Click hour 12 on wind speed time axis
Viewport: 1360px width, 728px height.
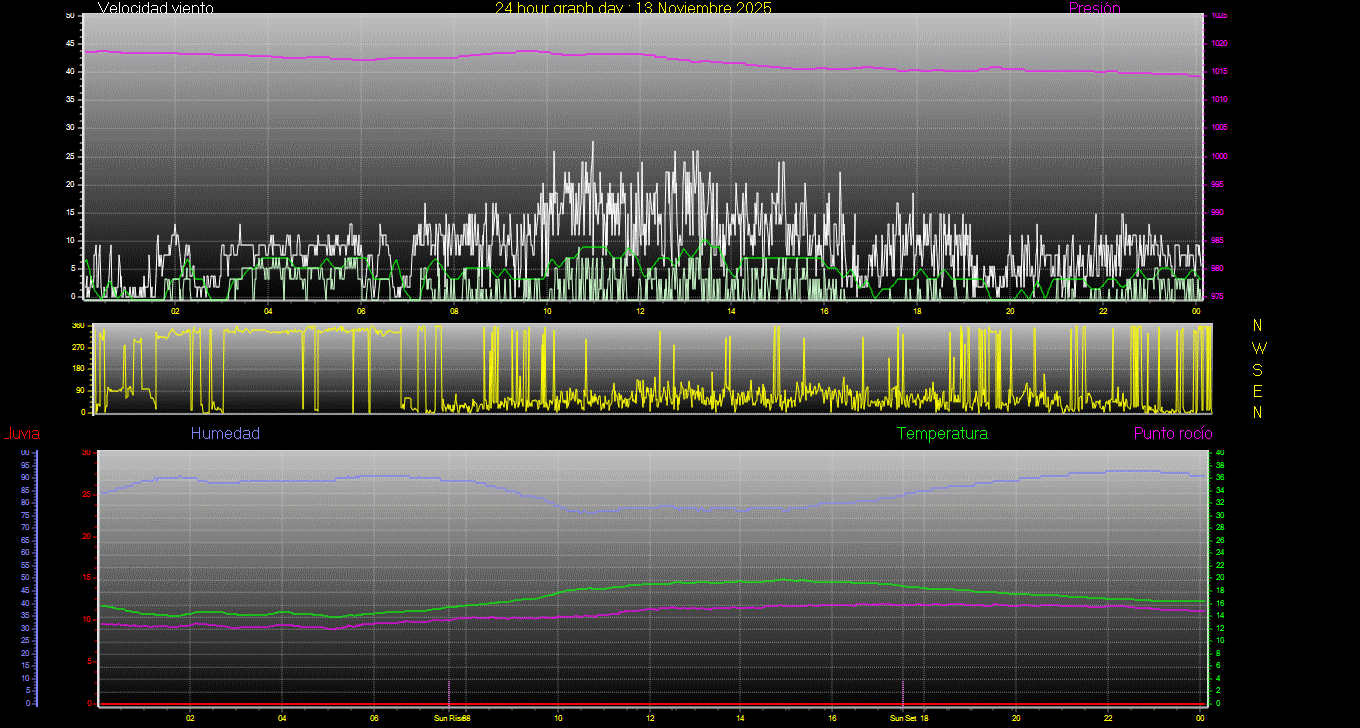(x=640, y=310)
